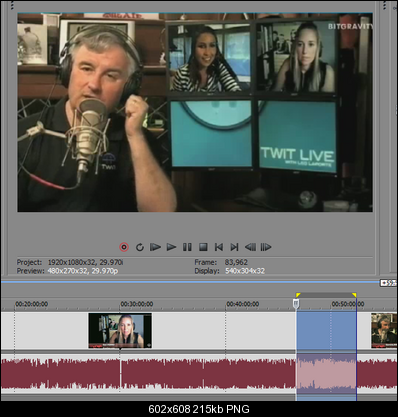The image size is (398, 417).
Task: Click the red Record button
Action: click(x=124, y=247)
